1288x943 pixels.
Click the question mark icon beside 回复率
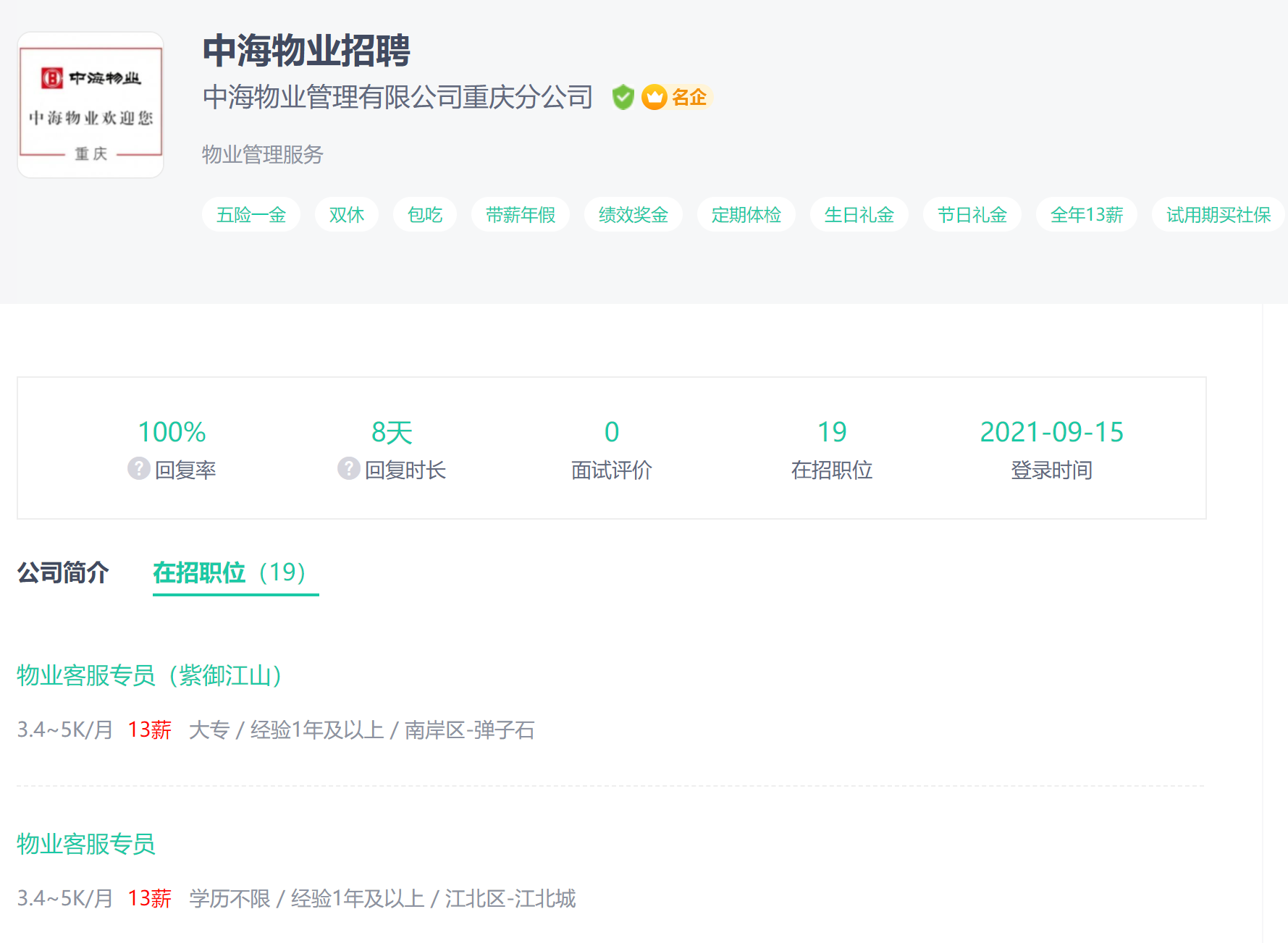(139, 468)
